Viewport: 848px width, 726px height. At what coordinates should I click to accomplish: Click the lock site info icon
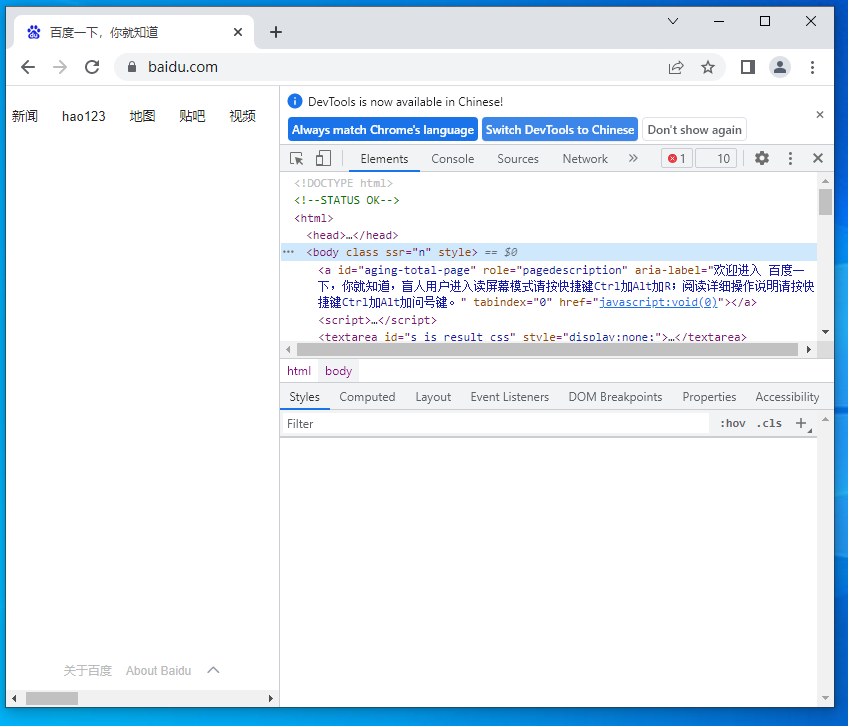132,67
